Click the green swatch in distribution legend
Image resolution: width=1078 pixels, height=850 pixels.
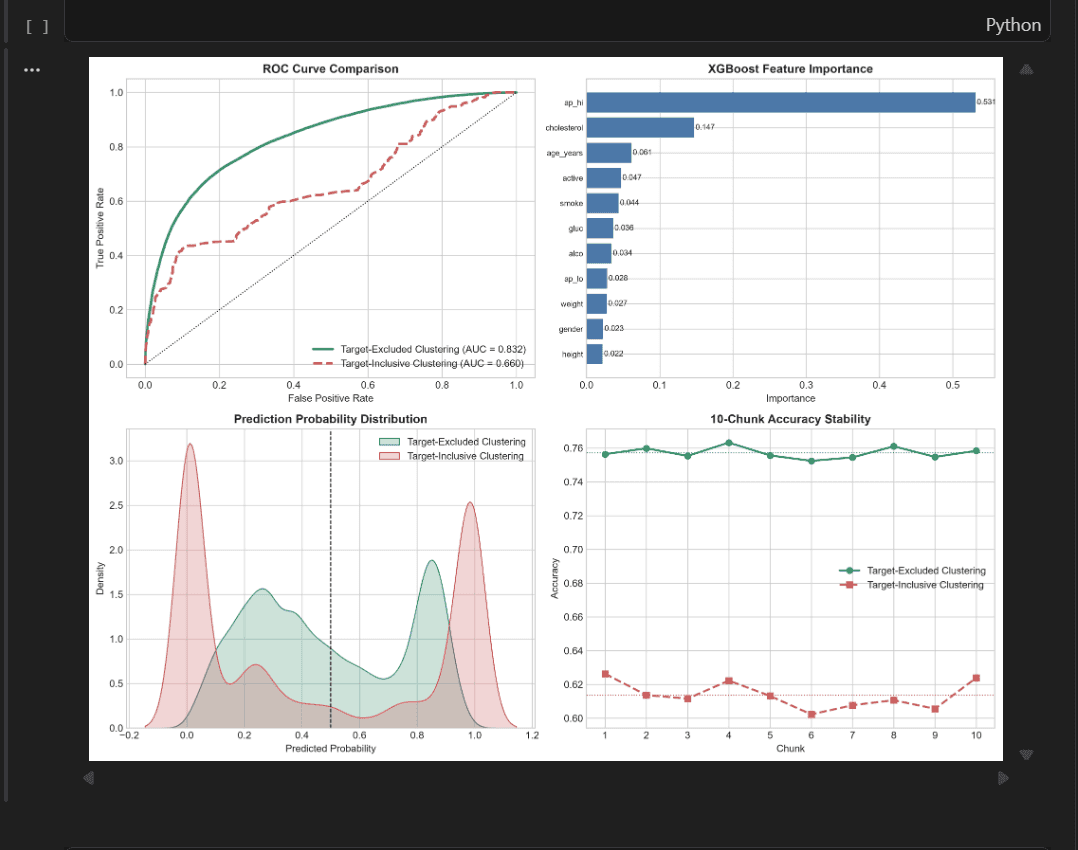pyautogui.click(x=389, y=442)
